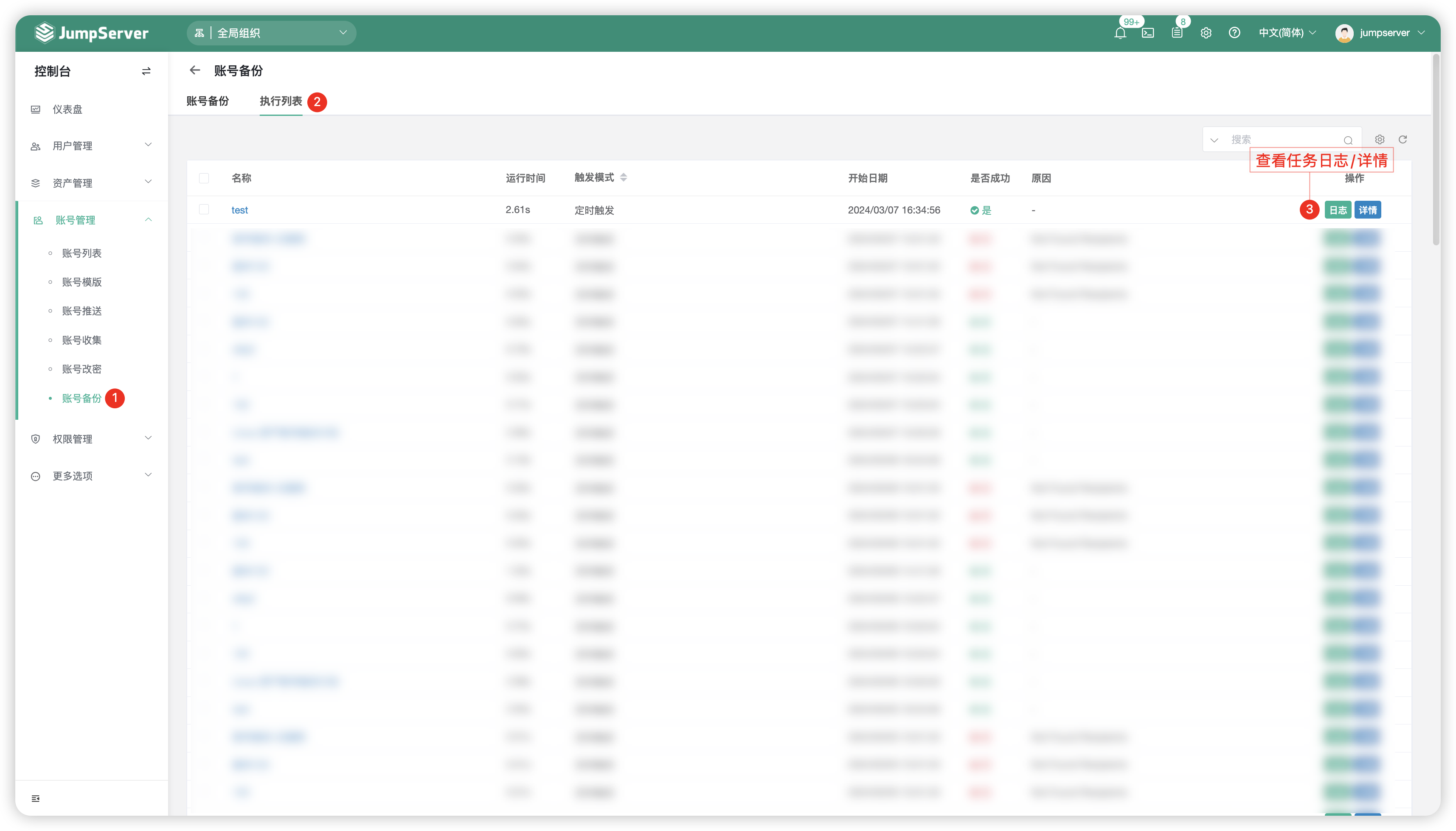Open the jumpserver user dropdown
The width and height of the screenshot is (1456, 831).
pyautogui.click(x=1391, y=33)
